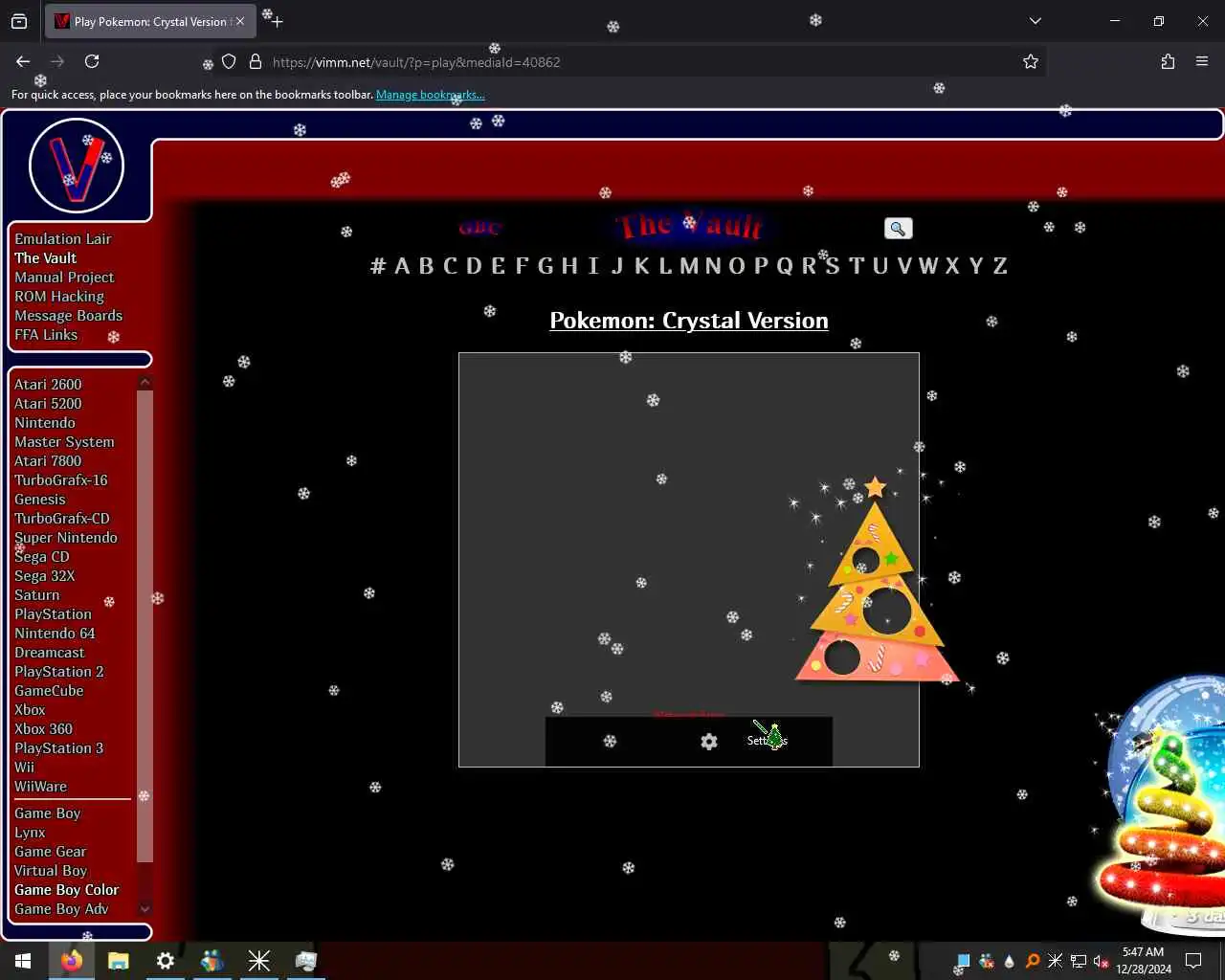Open the new tab plus button

[x=277, y=21]
